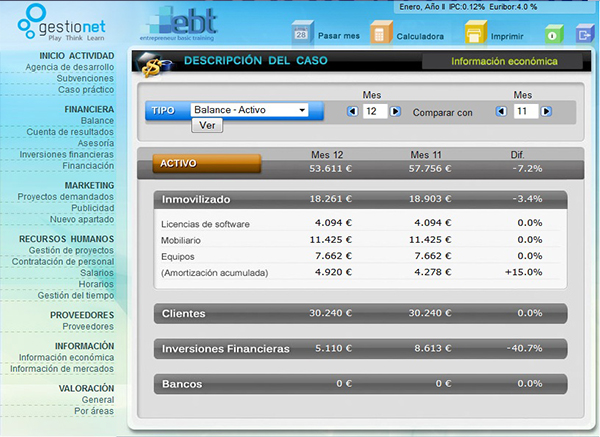Click the INFORMACIÓN menu heading
Image resolution: width=600 pixels, height=437 pixels.
(x=84, y=346)
